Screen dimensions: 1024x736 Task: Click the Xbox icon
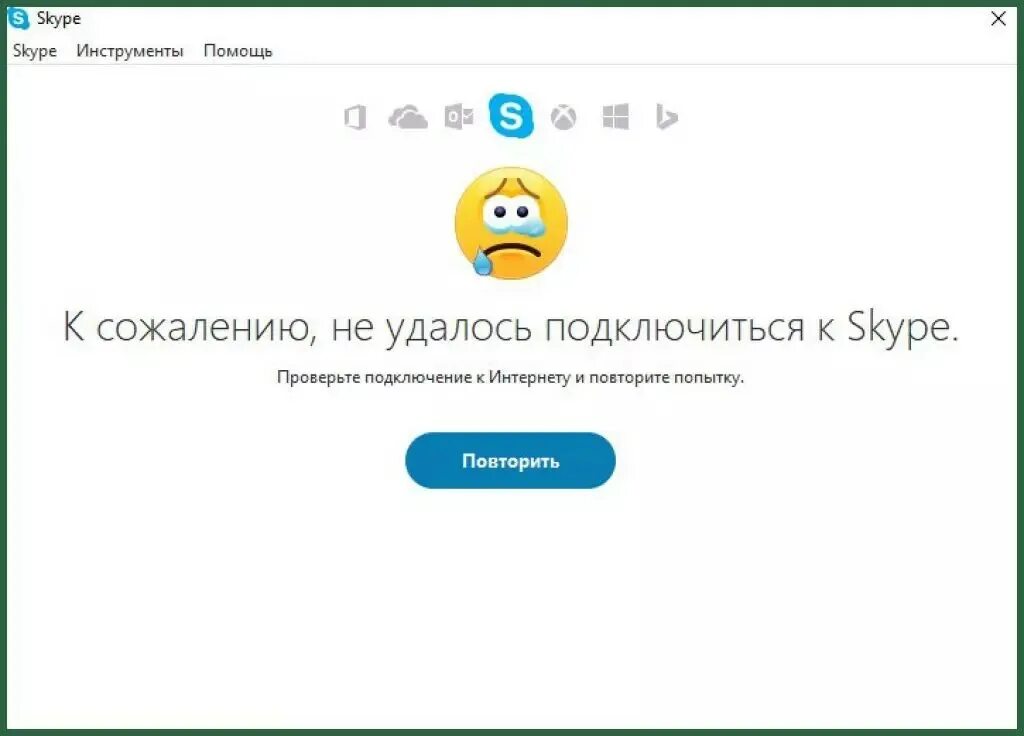[x=563, y=118]
